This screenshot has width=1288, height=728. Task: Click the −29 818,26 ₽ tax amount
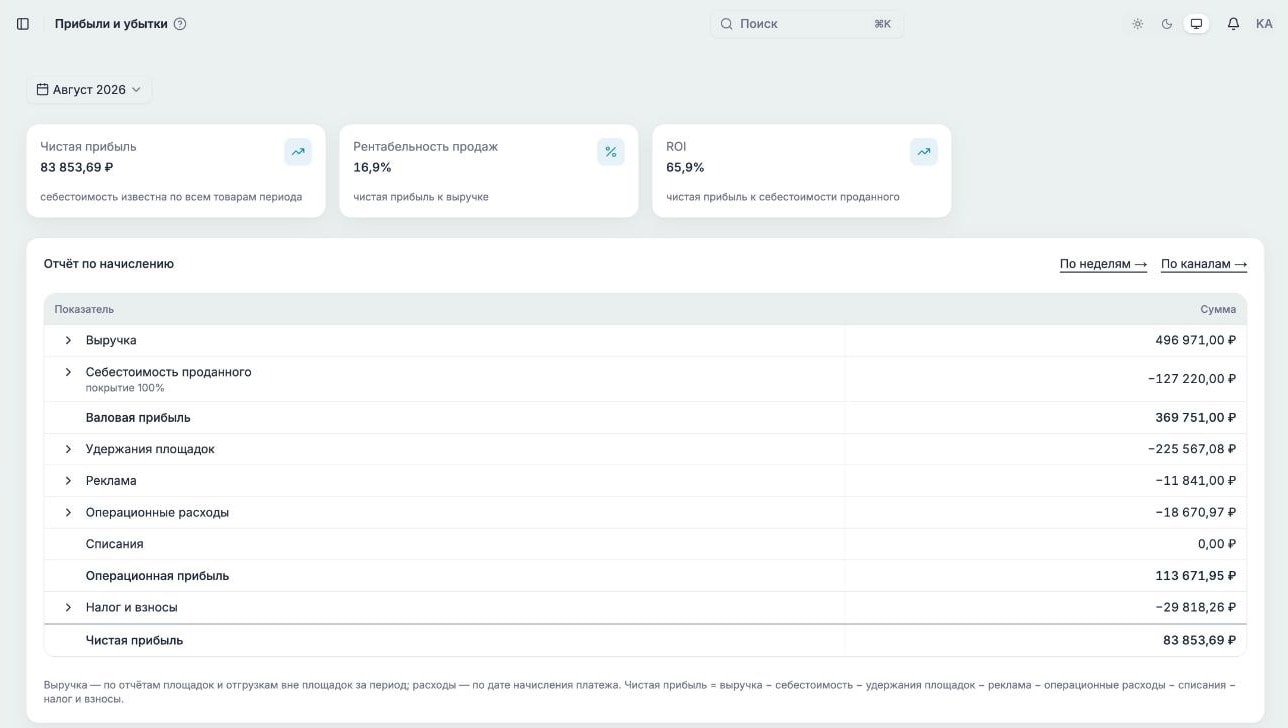point(1196,608)
